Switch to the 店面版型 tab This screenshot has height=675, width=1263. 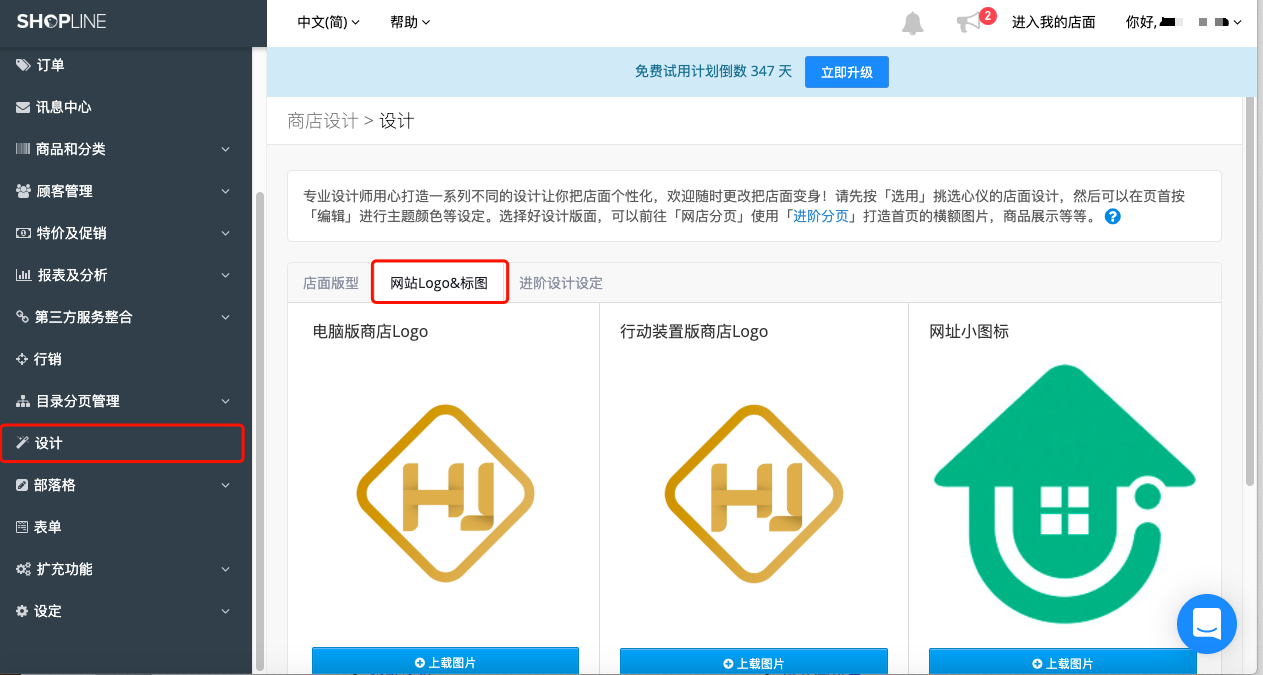coord(331,283)
